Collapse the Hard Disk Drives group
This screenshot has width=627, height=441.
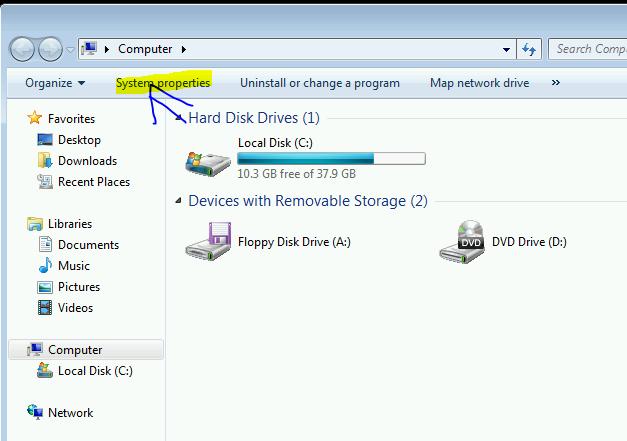(x=180, y=118)
